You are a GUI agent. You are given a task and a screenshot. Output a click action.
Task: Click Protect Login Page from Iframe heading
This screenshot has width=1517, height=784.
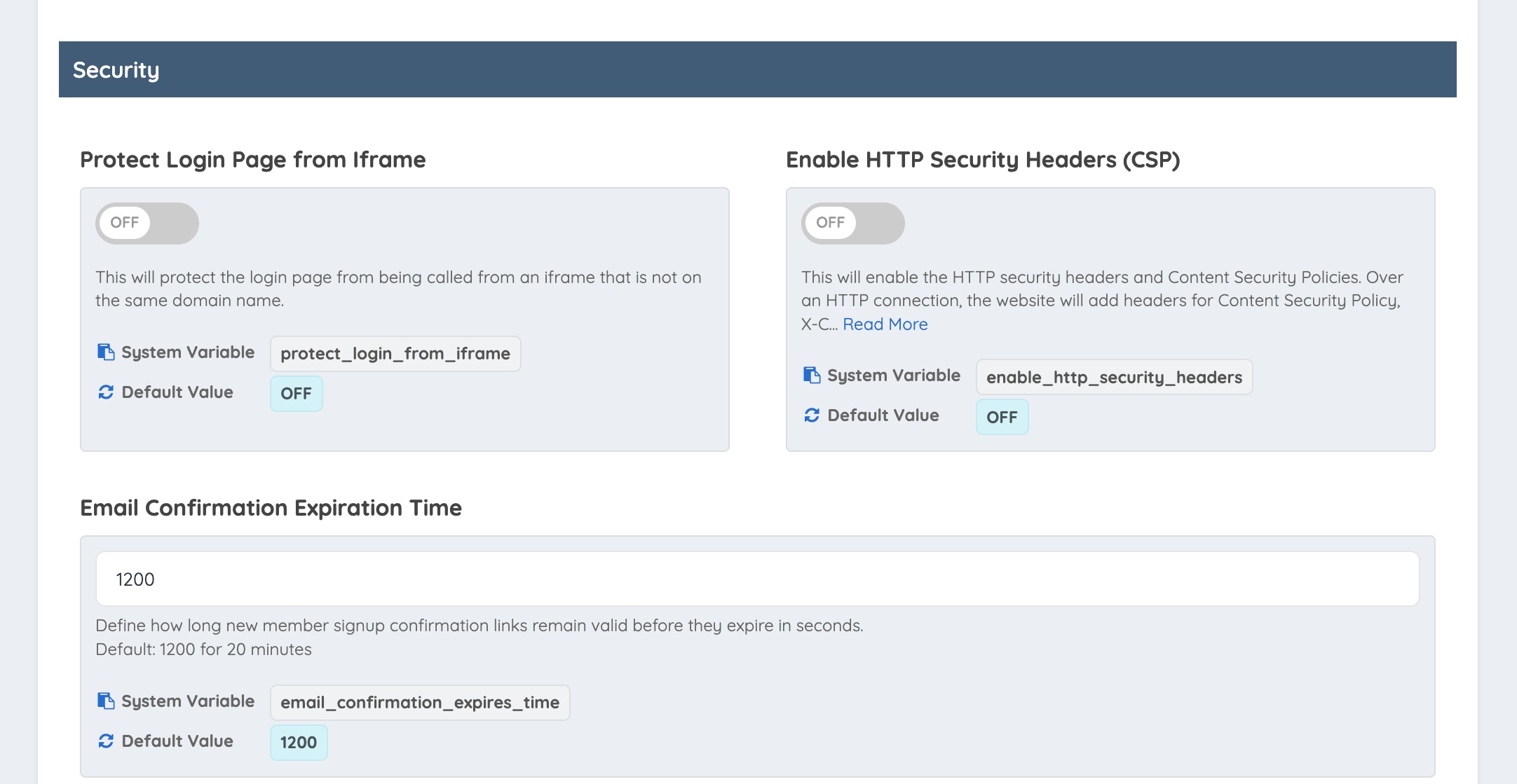pyautogui.click(x=253, y=160)
